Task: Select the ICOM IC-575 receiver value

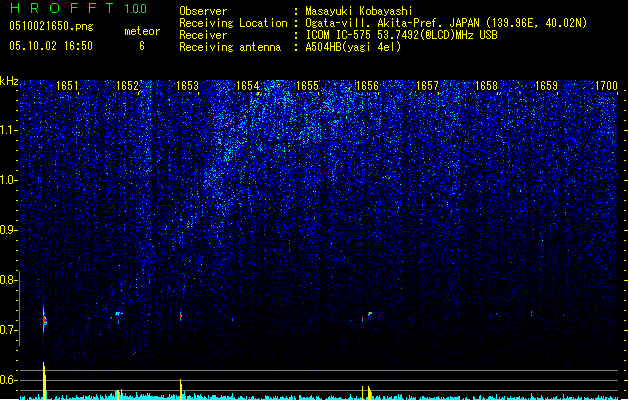Action: [x=401, y=35]
